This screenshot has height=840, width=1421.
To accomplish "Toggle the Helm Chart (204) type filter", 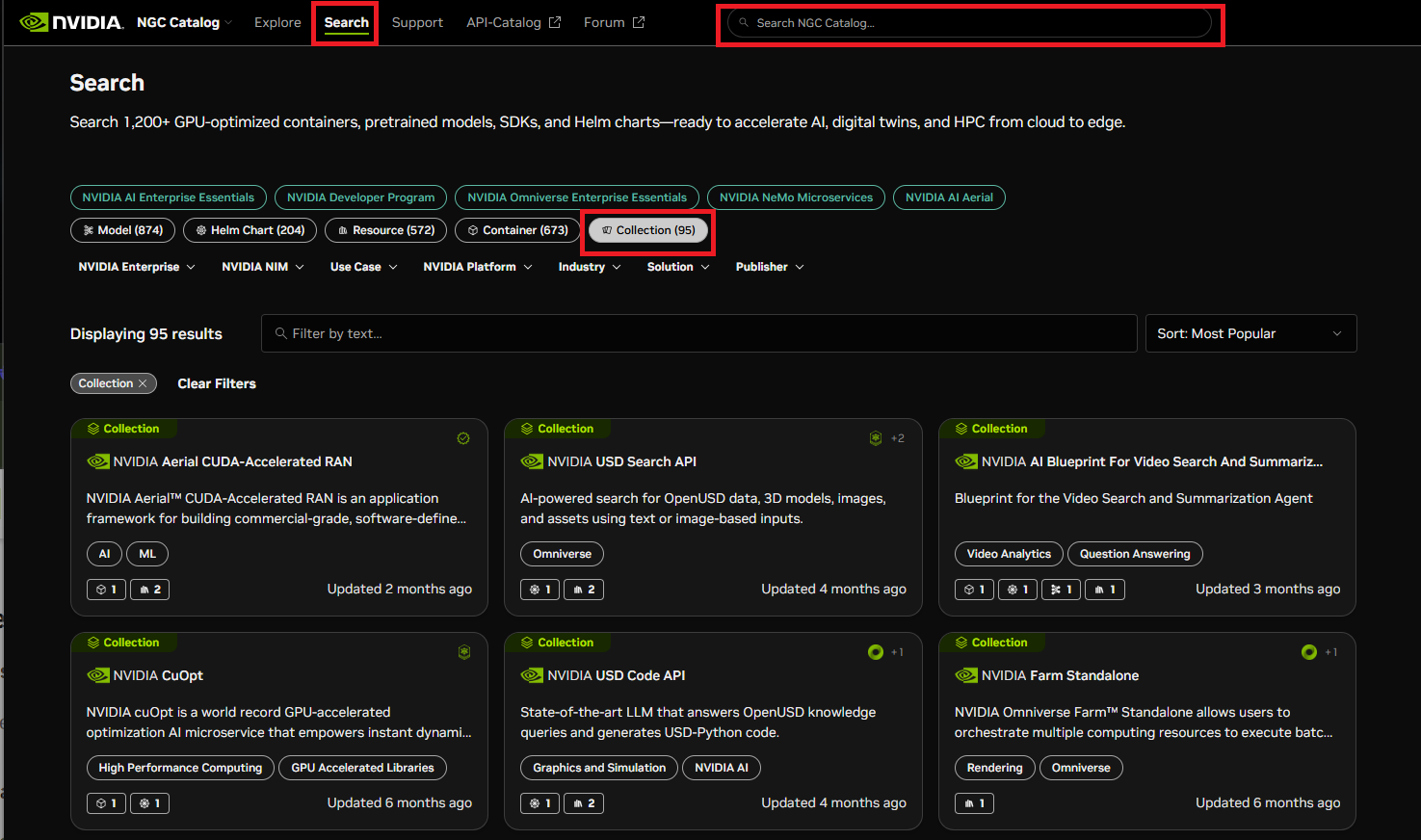I will (250, 230).
